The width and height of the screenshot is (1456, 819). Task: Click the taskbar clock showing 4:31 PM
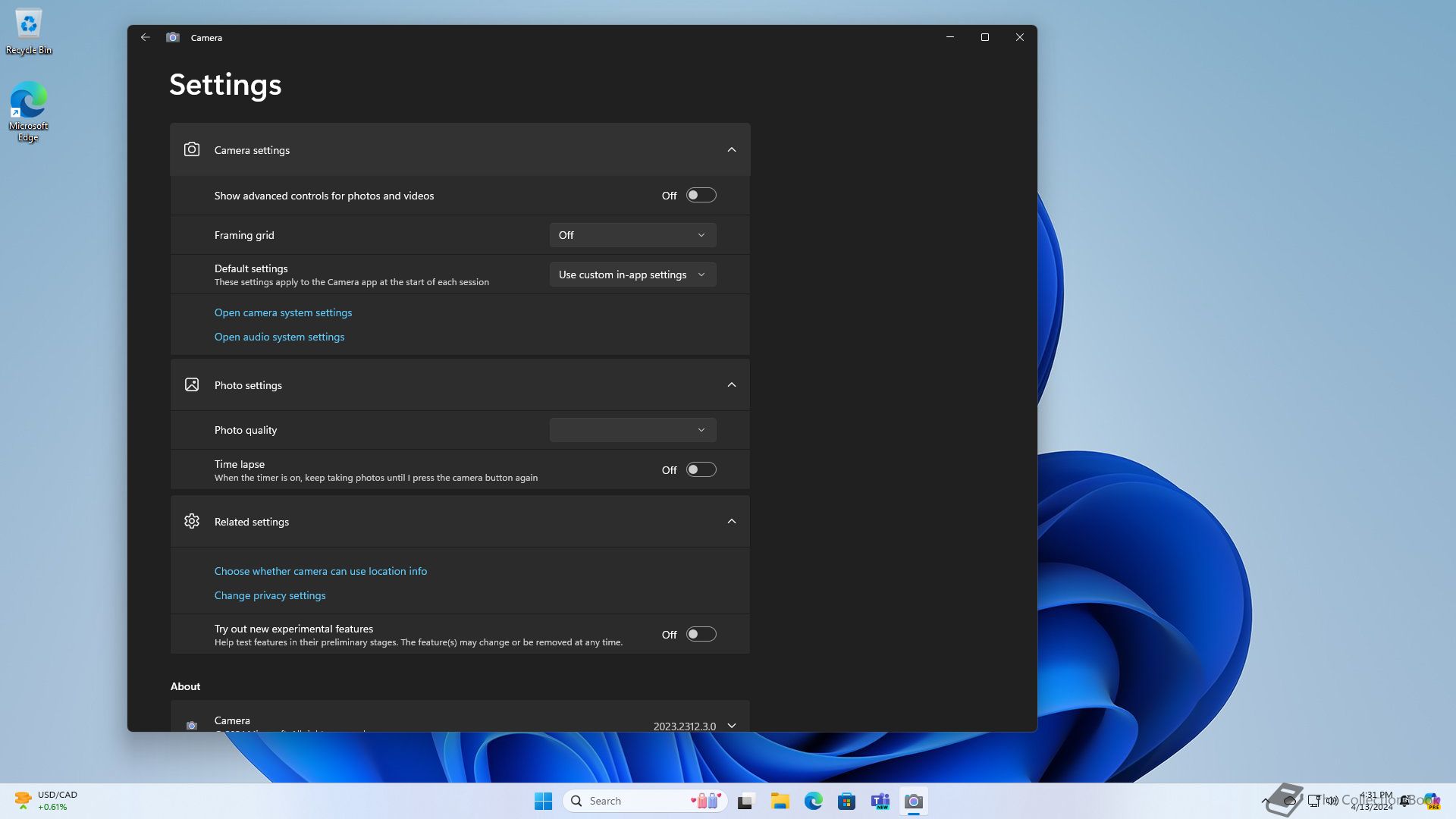pos(1373,801)
